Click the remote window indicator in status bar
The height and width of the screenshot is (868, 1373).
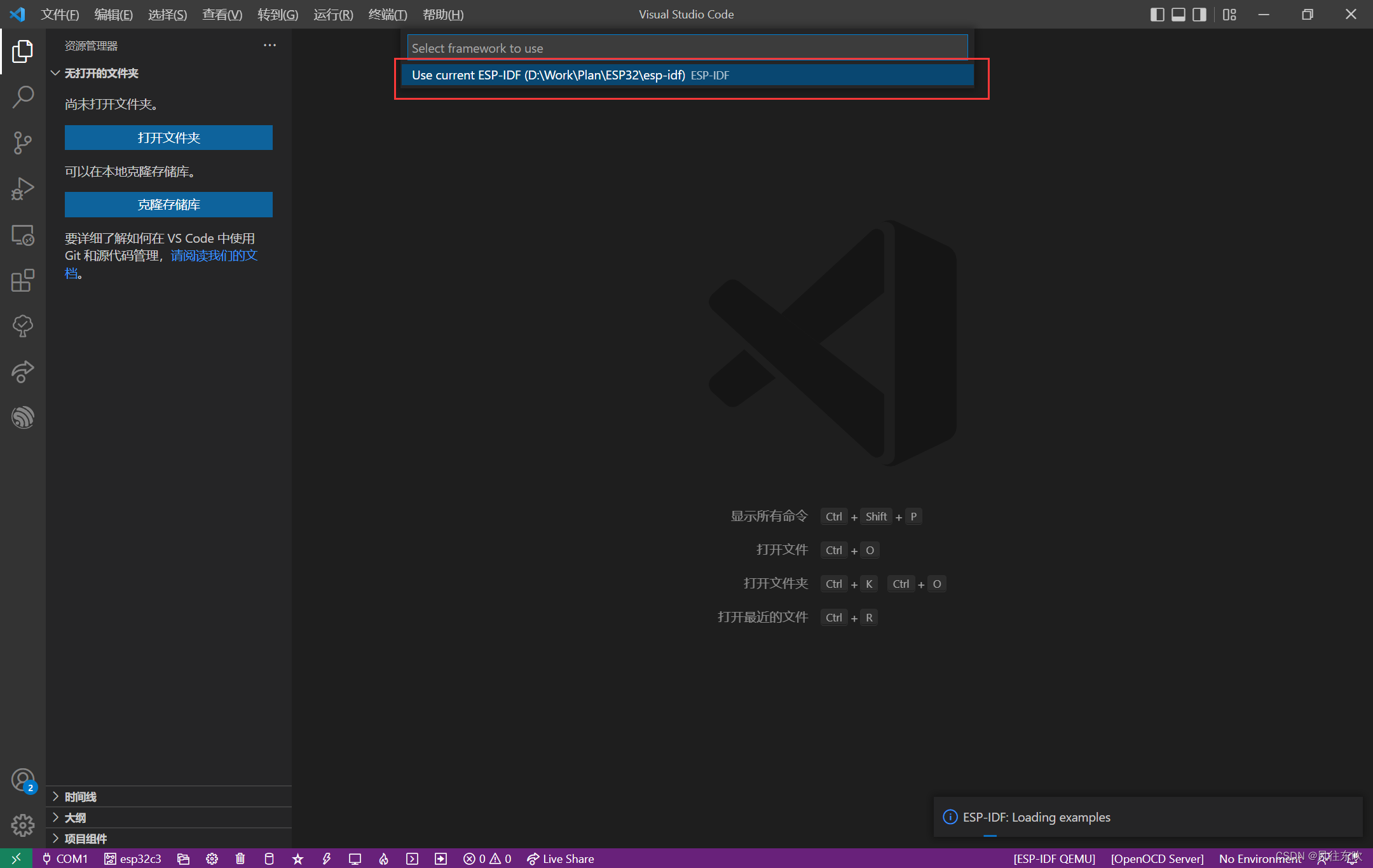click(16, 858)
